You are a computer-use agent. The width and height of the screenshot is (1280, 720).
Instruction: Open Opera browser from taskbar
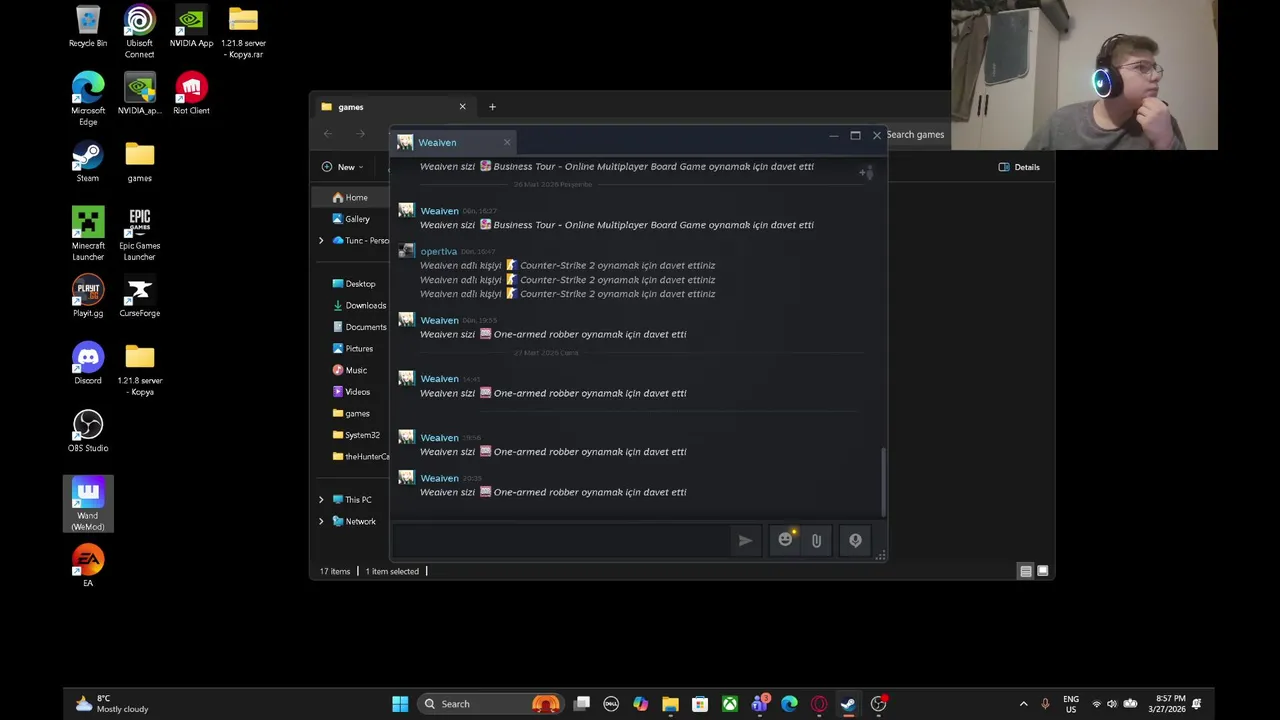pyautogui.click(x=819, y=704)
